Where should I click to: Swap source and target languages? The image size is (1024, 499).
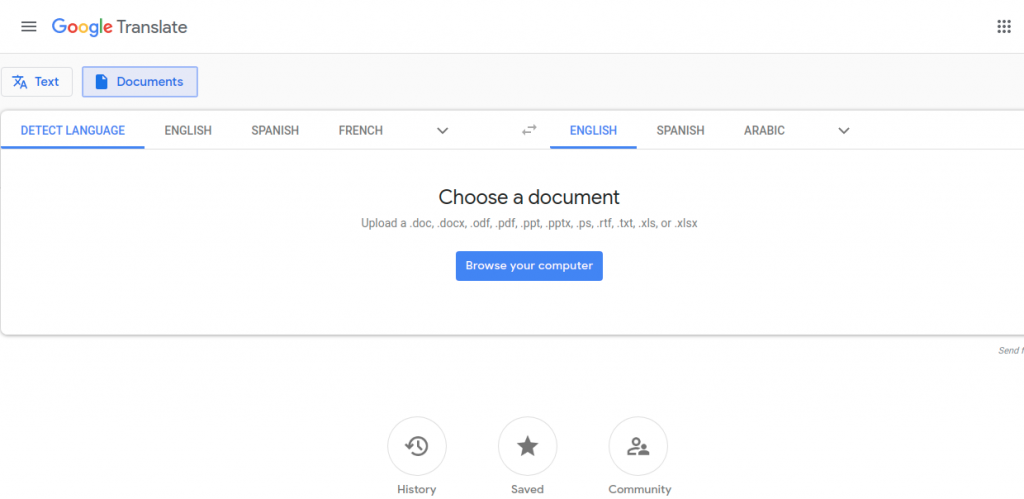[529, 130]
